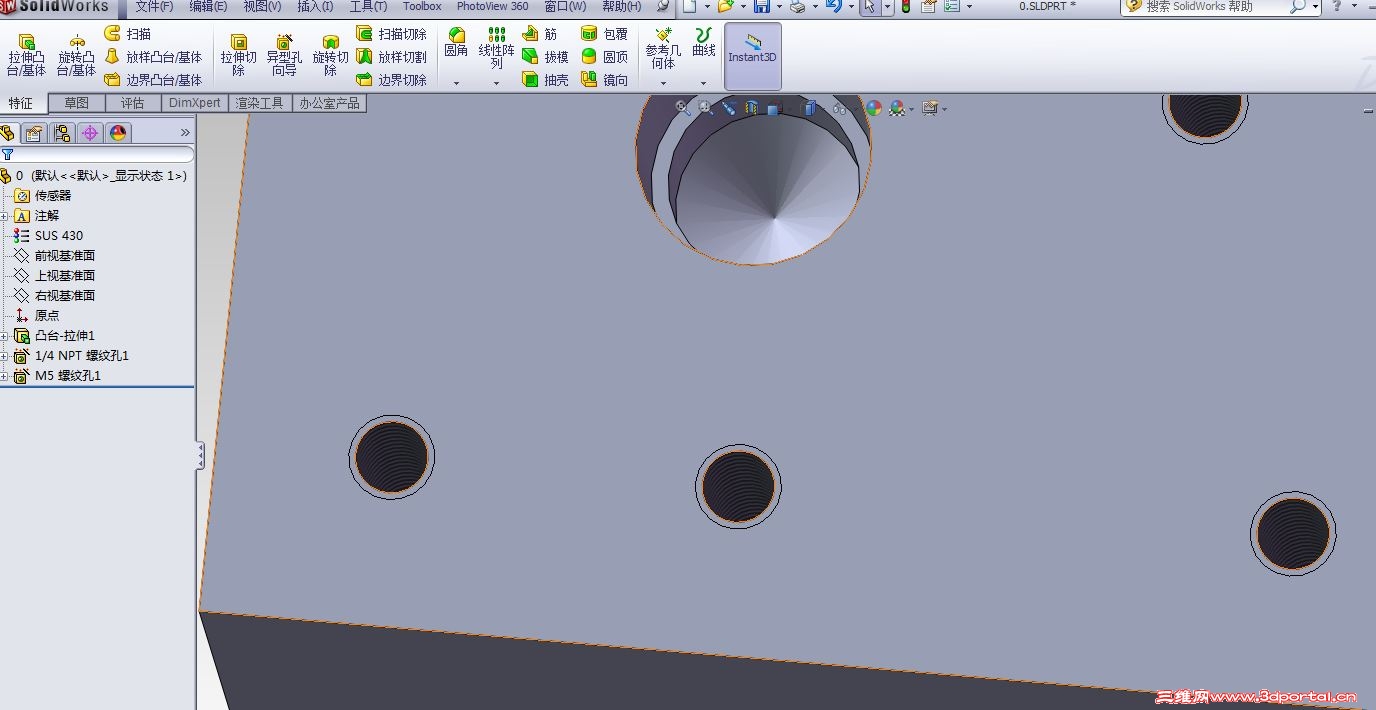
Task: Open the 线性阵列 pattern dropdown arrow
Action: pos(496,83)
